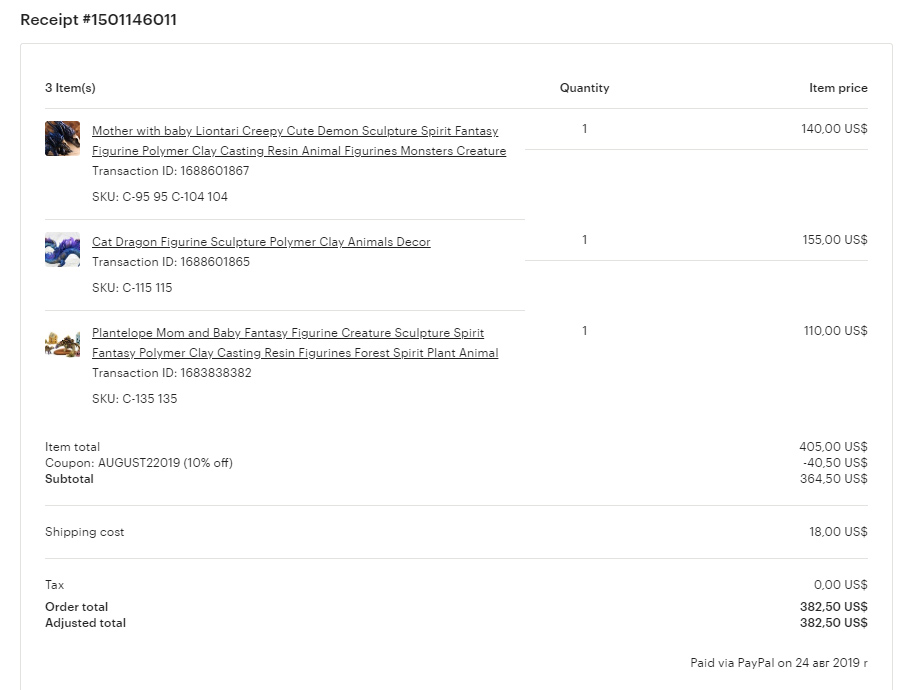Image resolution: width=910 pixels, height=690 pixels.
Task: Click the 140,00 US$ item price
Action: pyautogui.click(x=835, y=129)
